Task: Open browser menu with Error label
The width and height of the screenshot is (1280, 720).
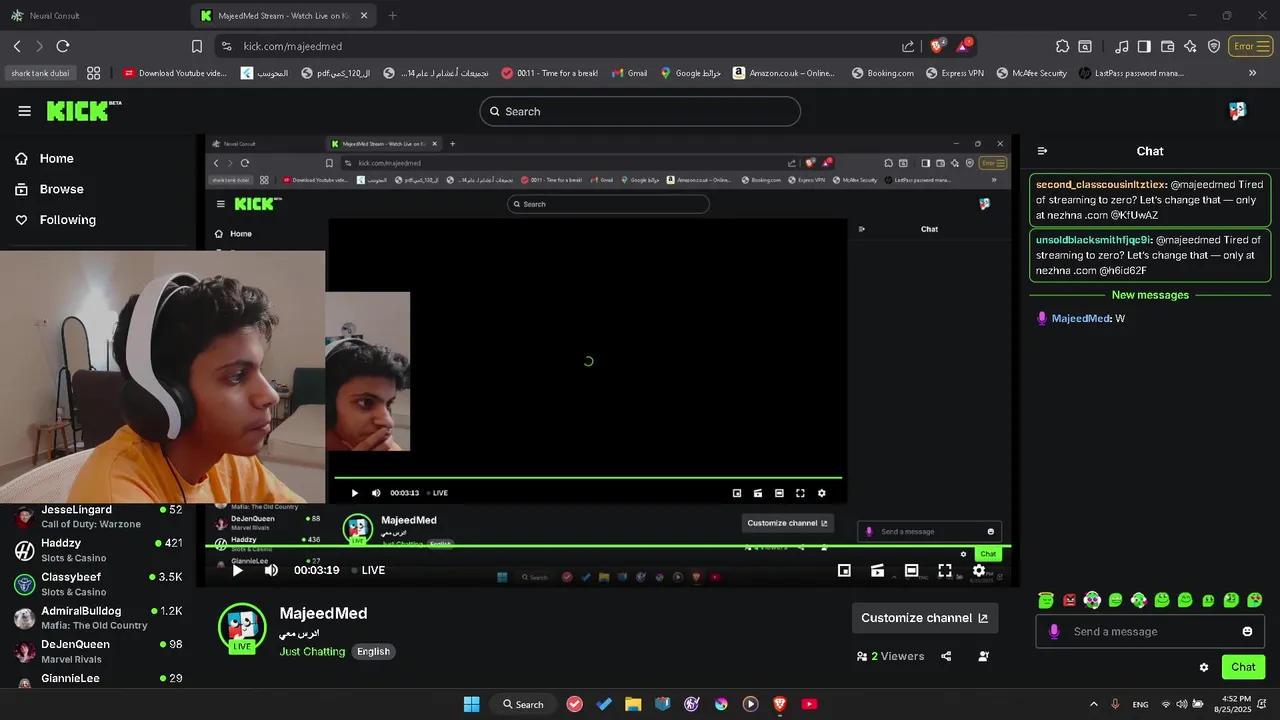Action: [1252, 46]
